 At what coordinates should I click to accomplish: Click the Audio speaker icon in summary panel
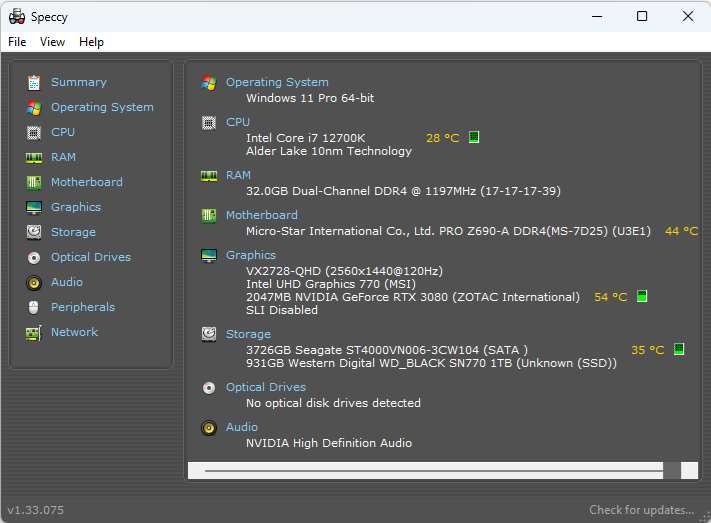(x=209, y=428)
